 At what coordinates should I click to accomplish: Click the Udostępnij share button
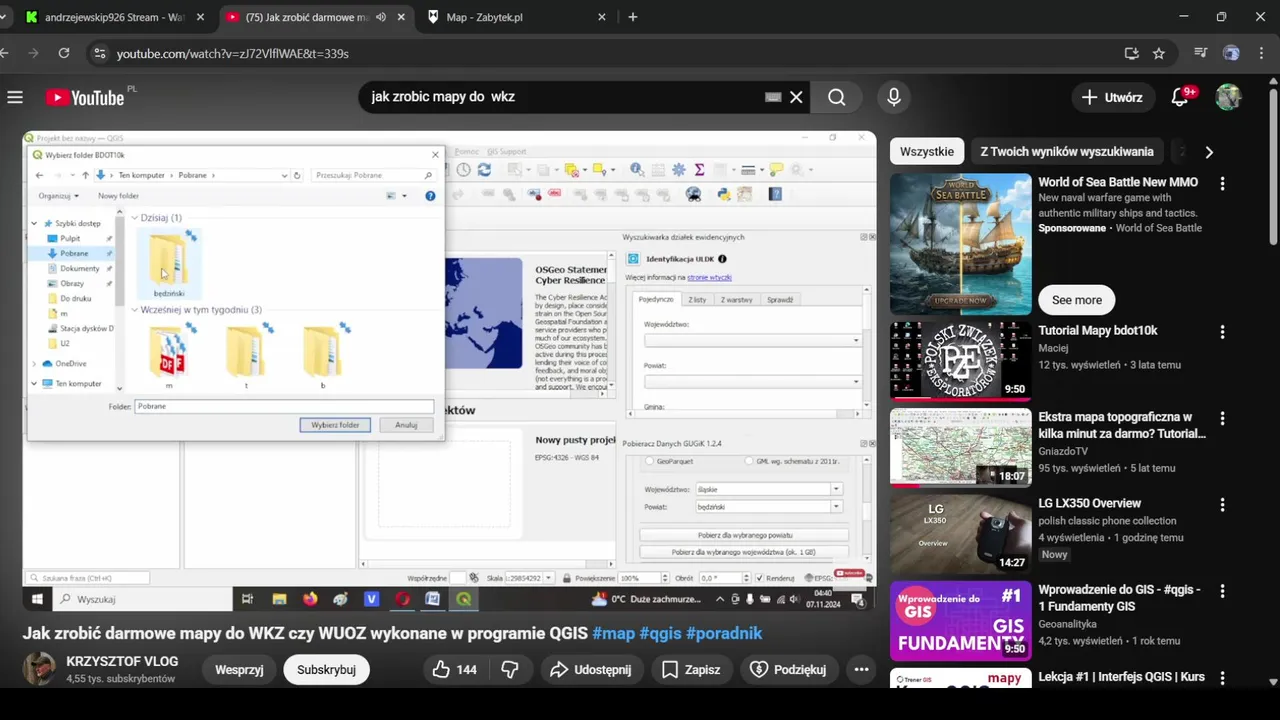point(590,669)
